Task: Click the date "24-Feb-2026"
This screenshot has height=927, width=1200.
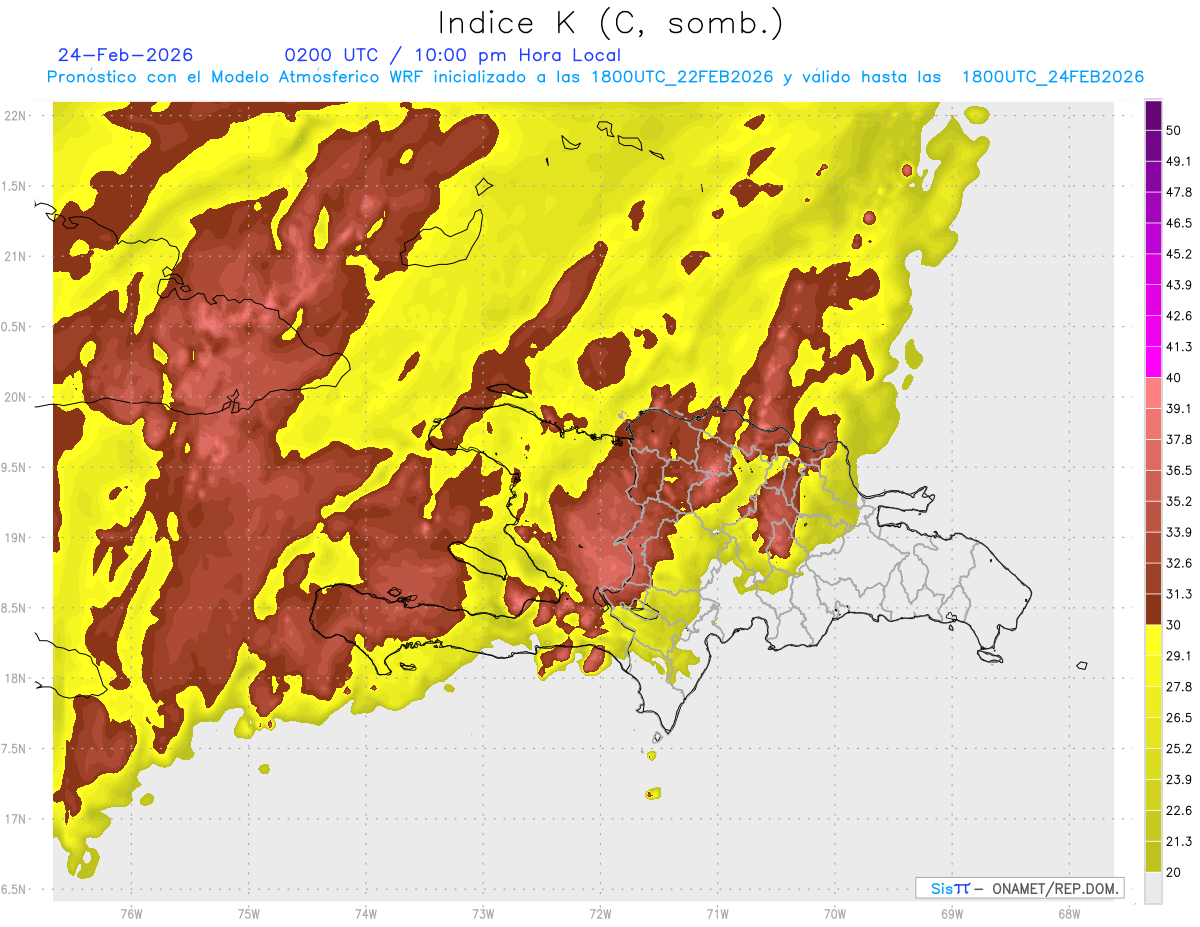Action: pyautogui.click(x=126, y=55)
